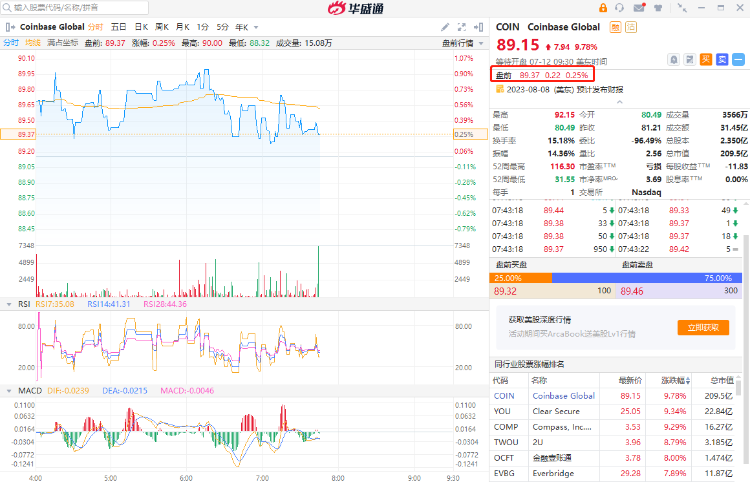Click the 89.46 pre-market ask price
This screenshot has width=750, height=482.
click(x=632, y=291)
